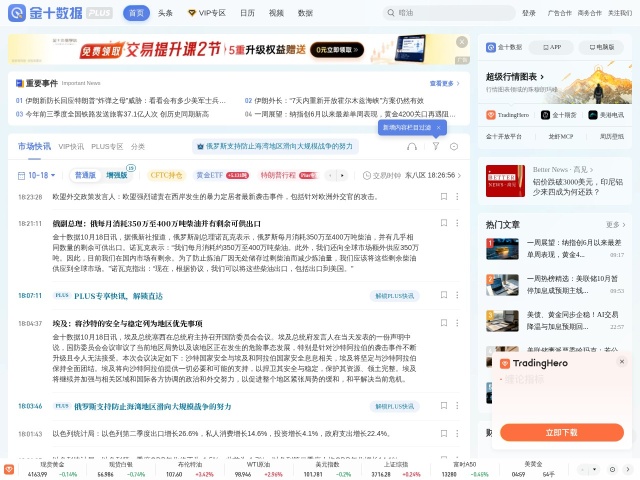Open the three-dot menu for the 18:07:11 news

[457, 295]
